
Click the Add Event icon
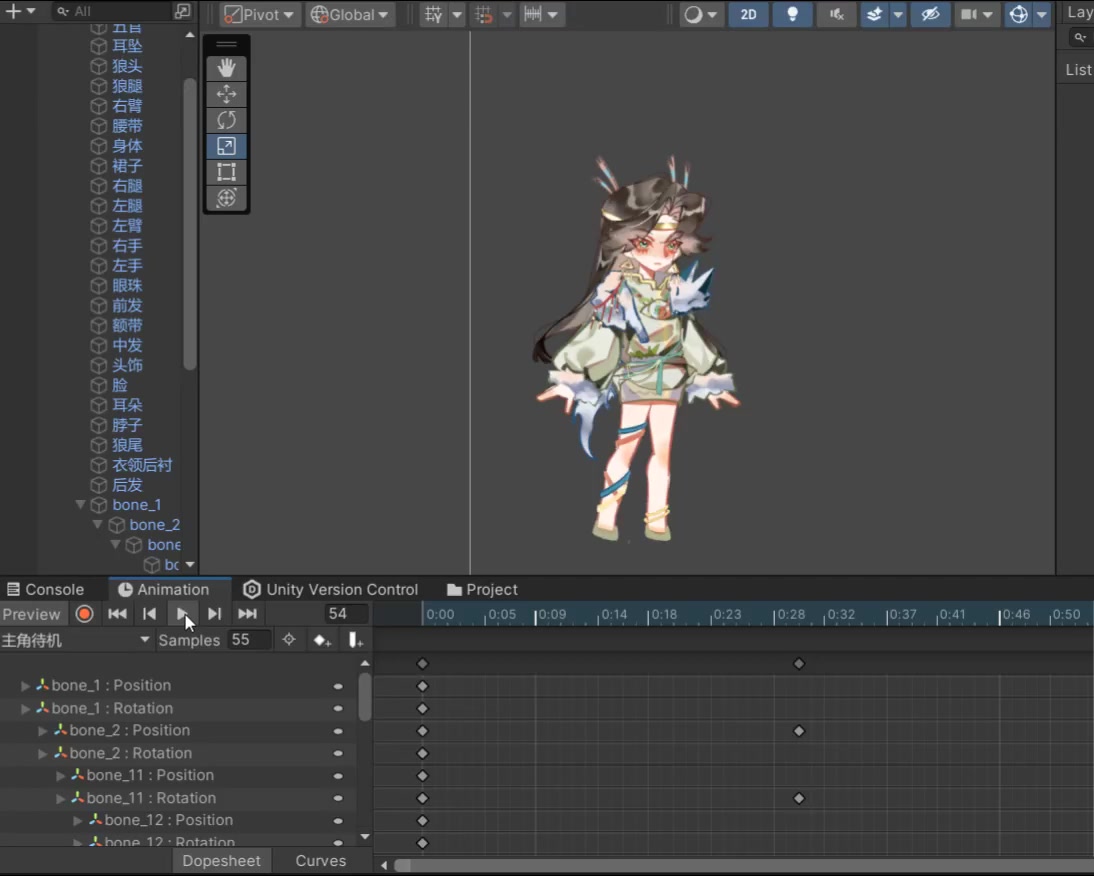click(x=355, y=640)
